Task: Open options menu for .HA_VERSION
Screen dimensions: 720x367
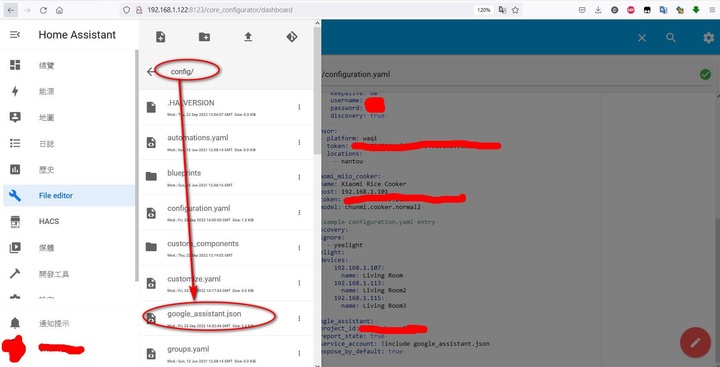Action: point(299,107)
